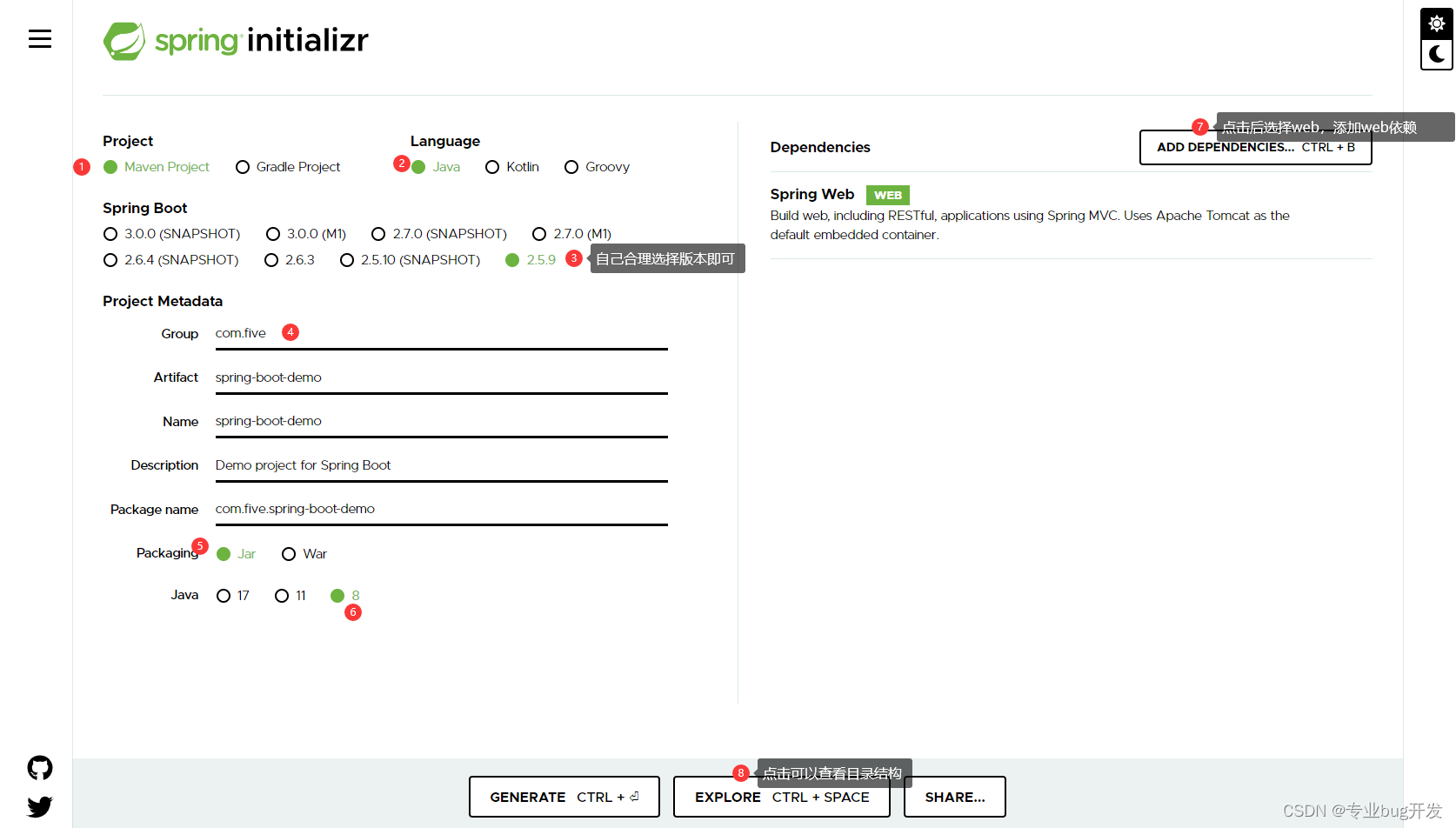
Task: Select Jar packaging
Action: [x=236, y=554]
